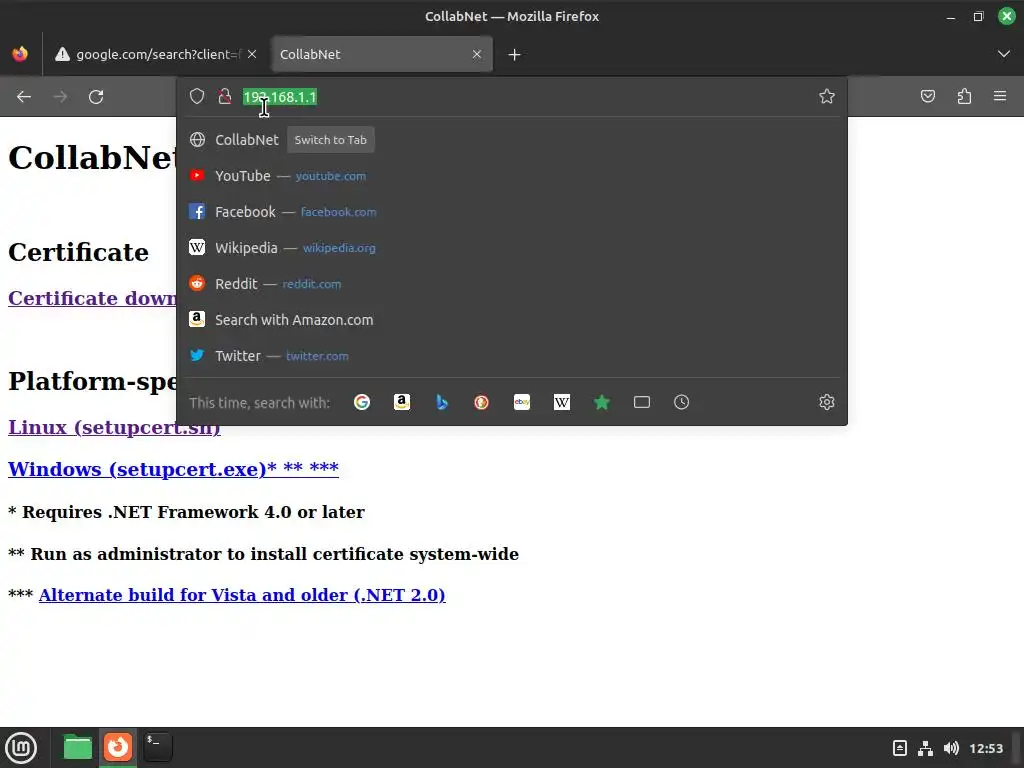1024x768 pixels.
Task: Go back to the previous page
Action: (x=24, y=97)
